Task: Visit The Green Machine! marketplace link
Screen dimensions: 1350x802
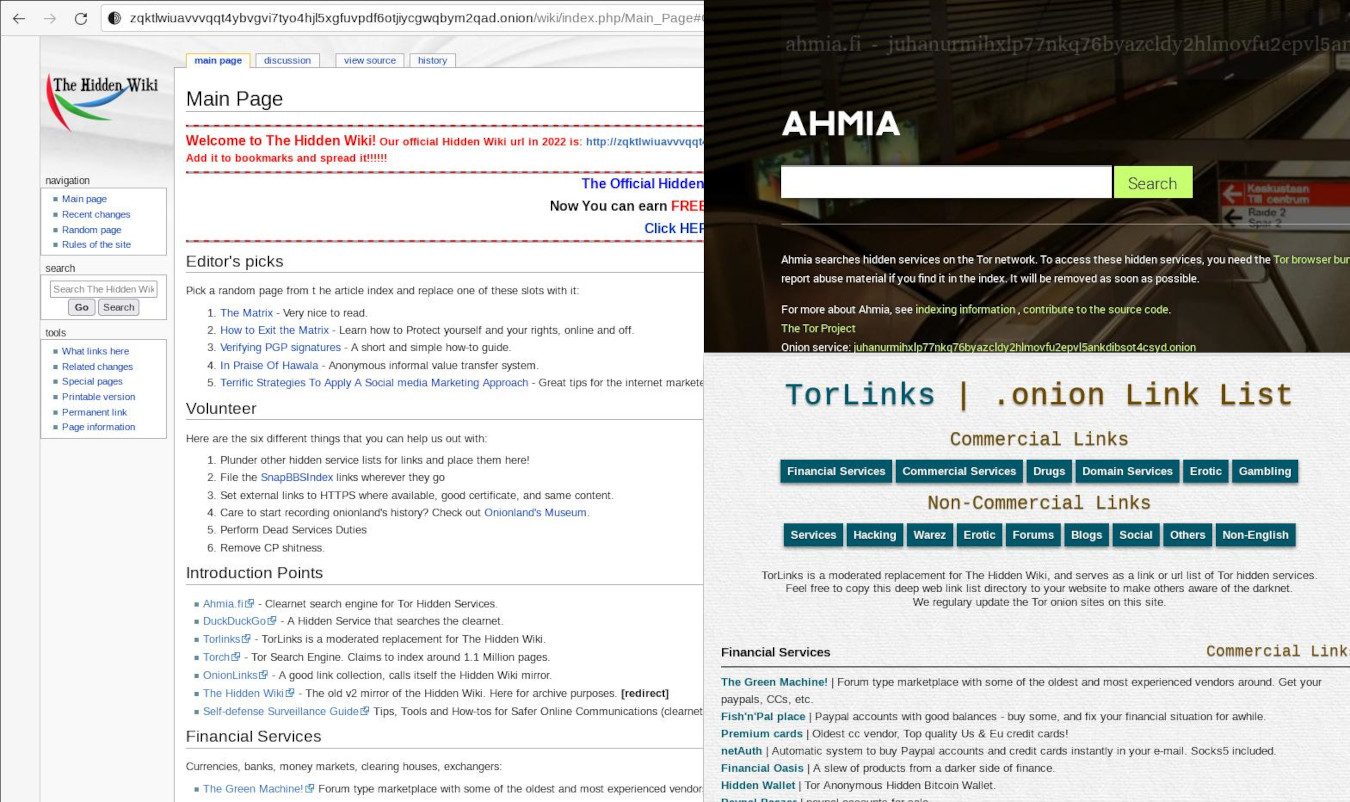Action: click(773, 682)
